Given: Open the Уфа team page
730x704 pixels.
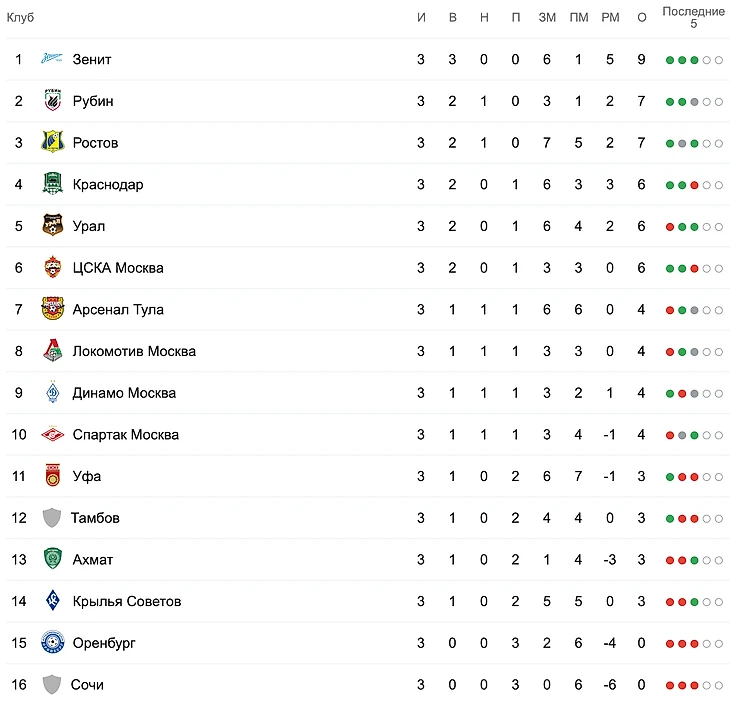Looking at the screenshot, I should pos(87,476).
